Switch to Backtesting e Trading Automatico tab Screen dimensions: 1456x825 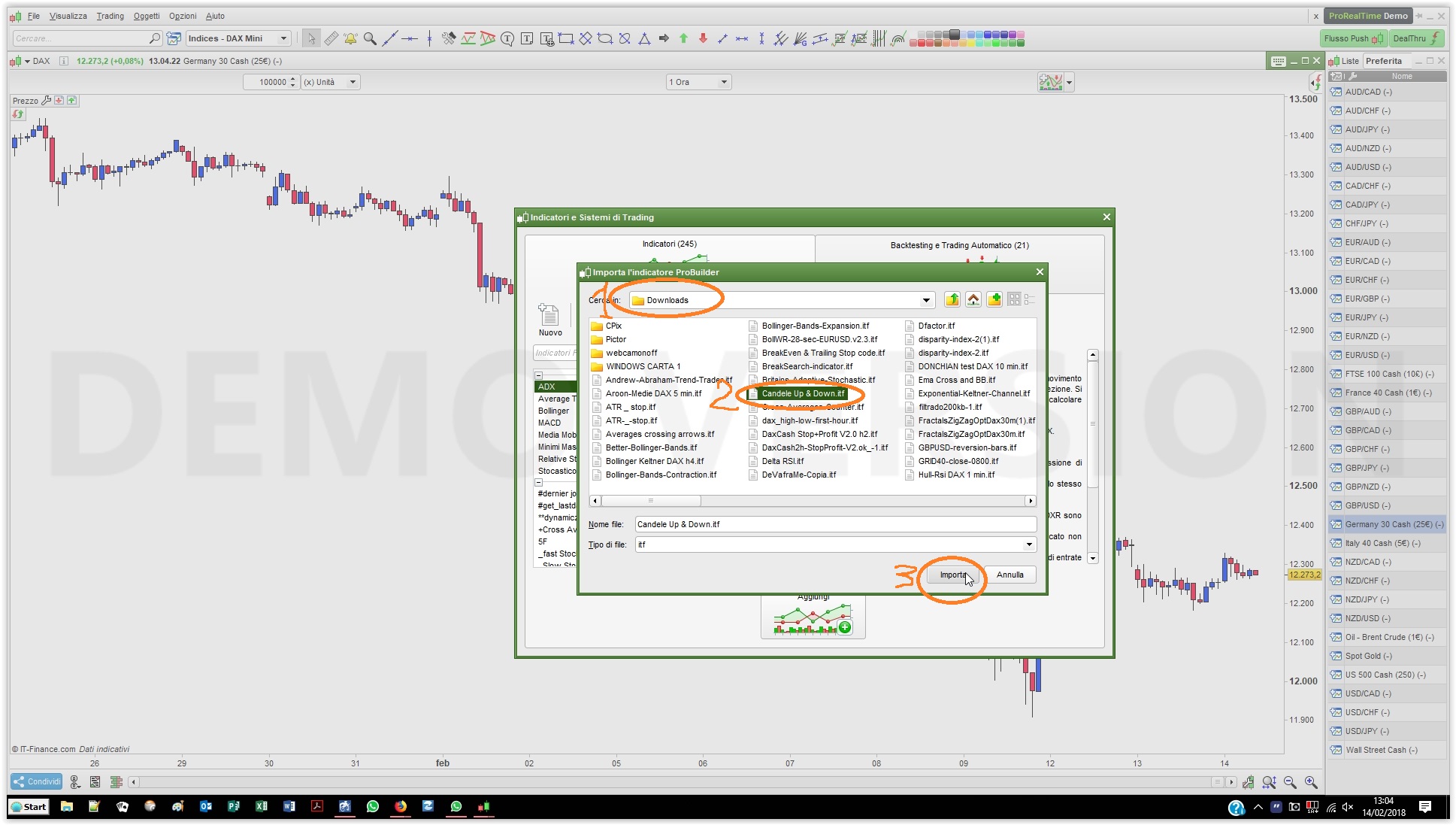959,245
